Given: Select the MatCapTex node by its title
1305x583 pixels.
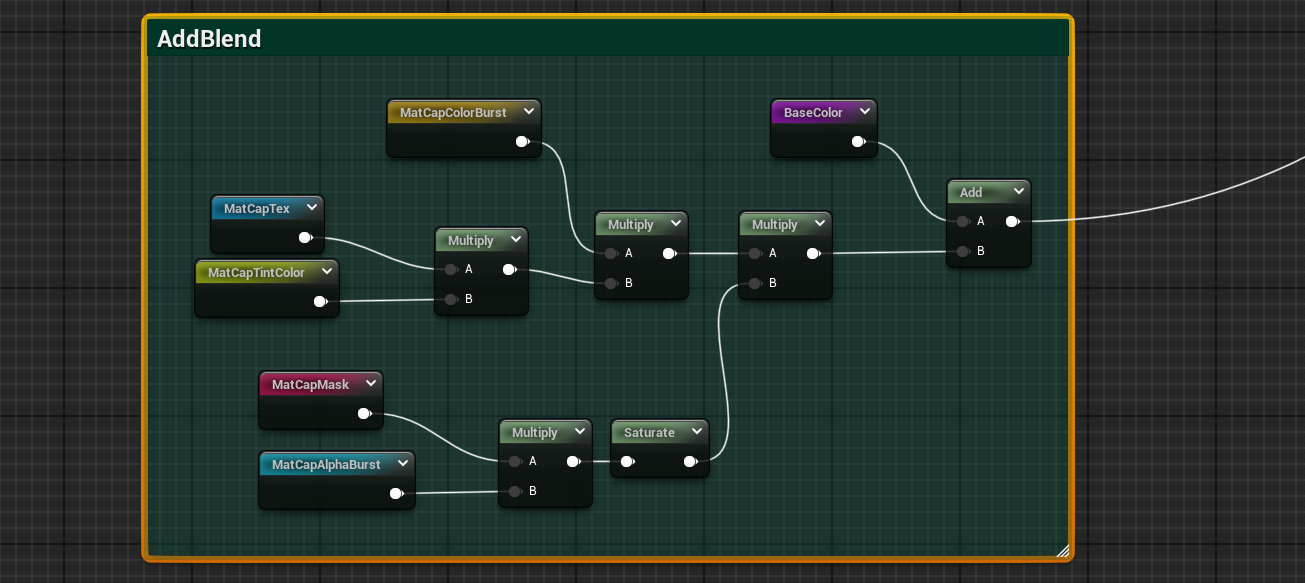Looking at the screenshot, I should tap(256, 209).
